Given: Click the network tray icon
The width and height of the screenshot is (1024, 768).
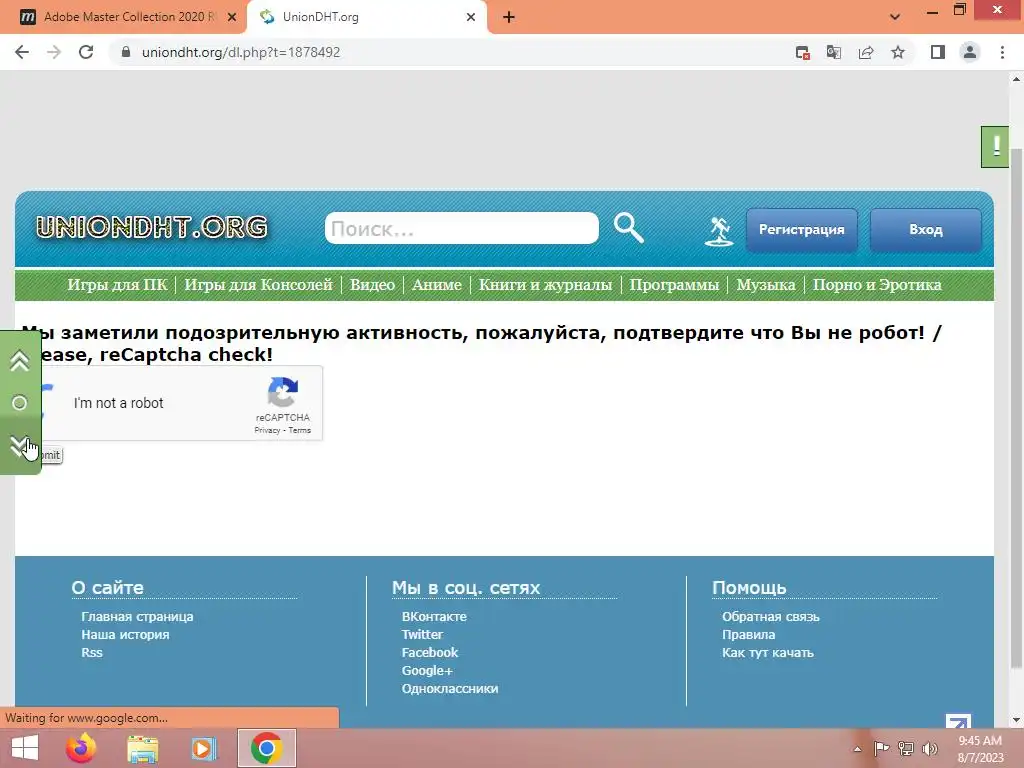Looking at the screenshot, I should point(906,748).
